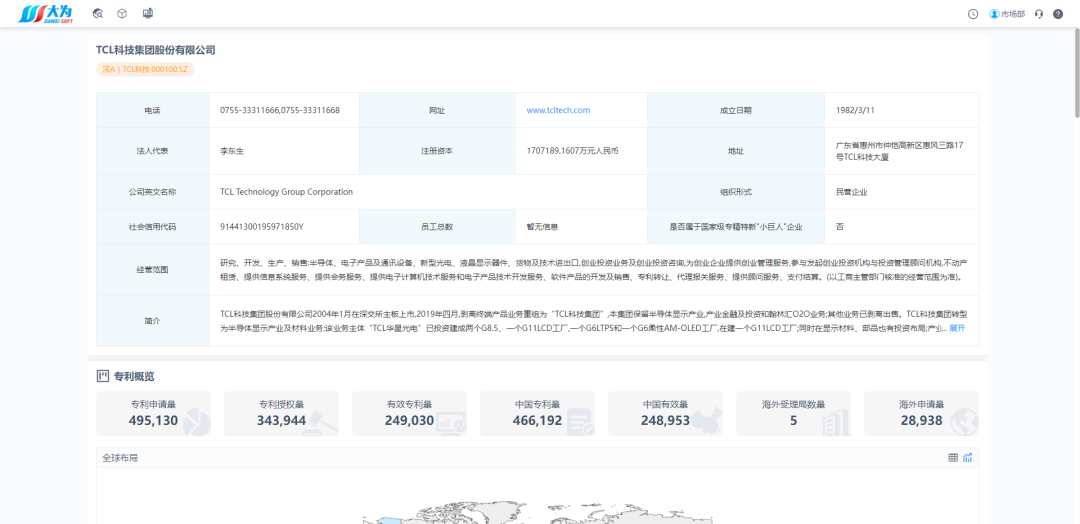Select English name TCL Technology Group Corporation
The width and height of the screenshot is (1080, 524).
pyautogui.click(x=287, y=192)
